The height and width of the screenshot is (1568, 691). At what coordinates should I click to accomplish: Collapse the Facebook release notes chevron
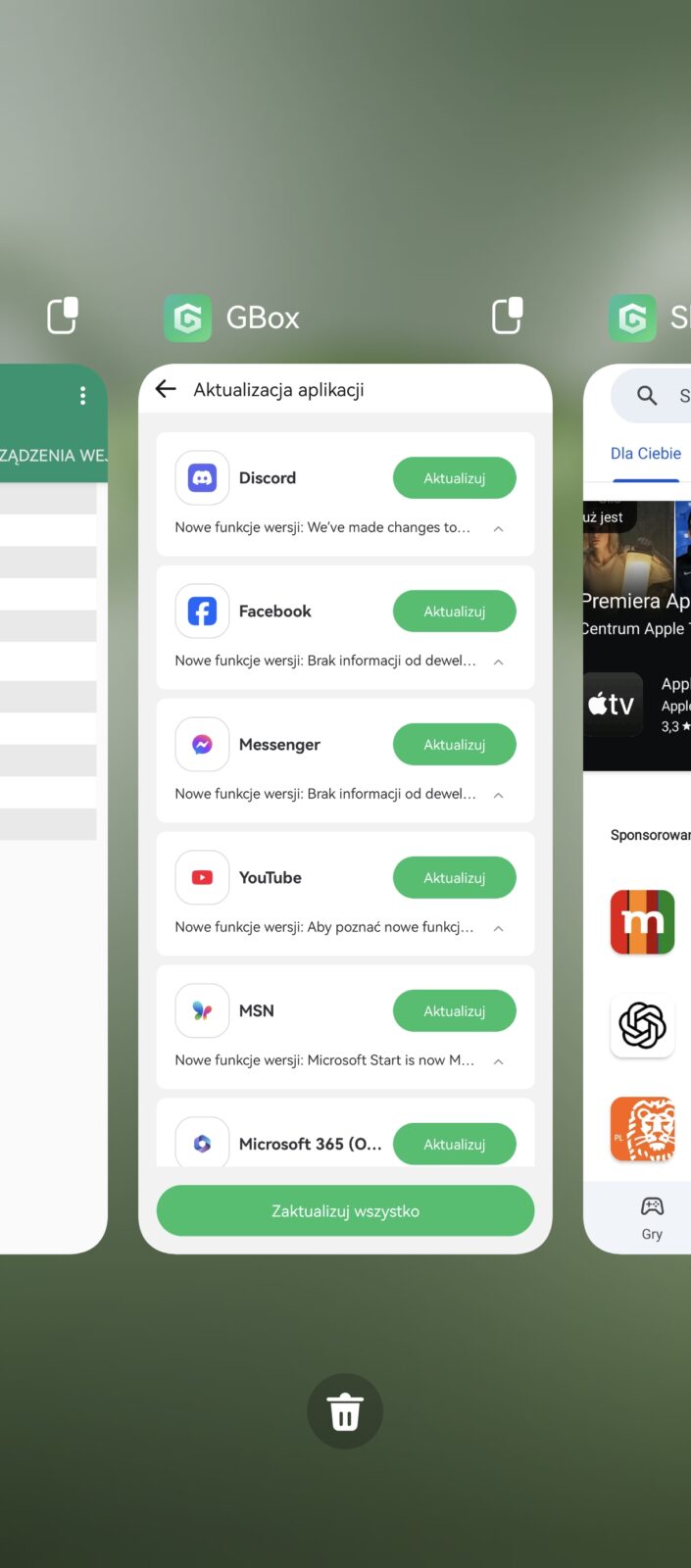tap(498, 661)
